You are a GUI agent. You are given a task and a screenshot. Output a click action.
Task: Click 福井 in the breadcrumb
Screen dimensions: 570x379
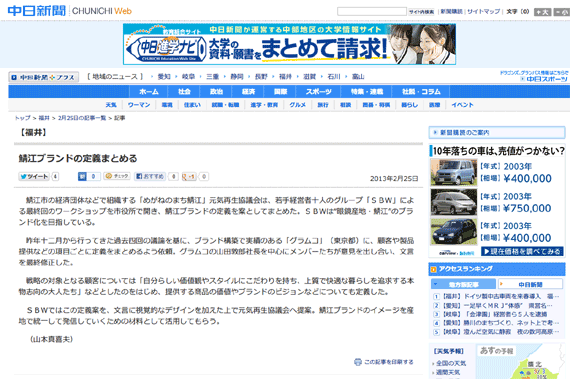pyautogui.click(x=44, y=118)
